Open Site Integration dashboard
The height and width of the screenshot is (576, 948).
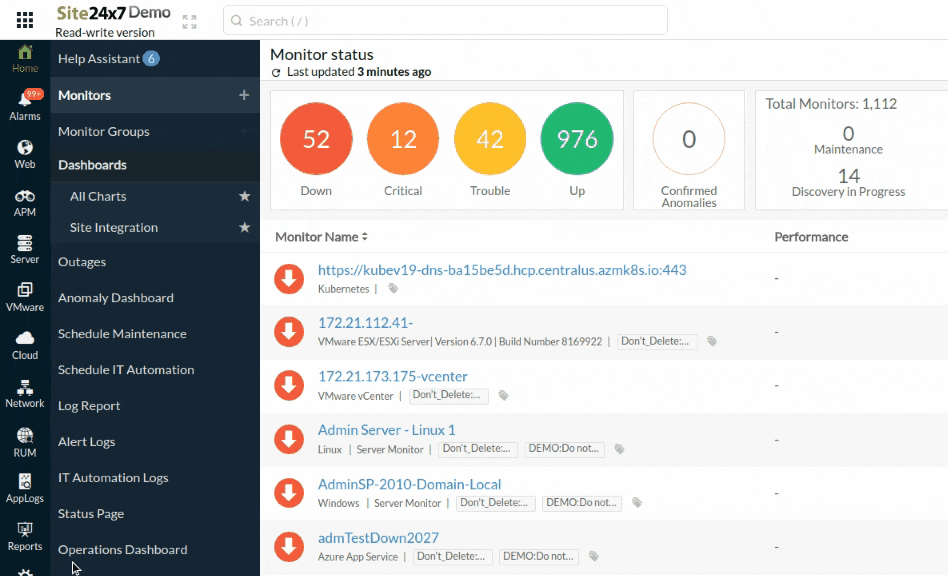(x=114, y=227)
